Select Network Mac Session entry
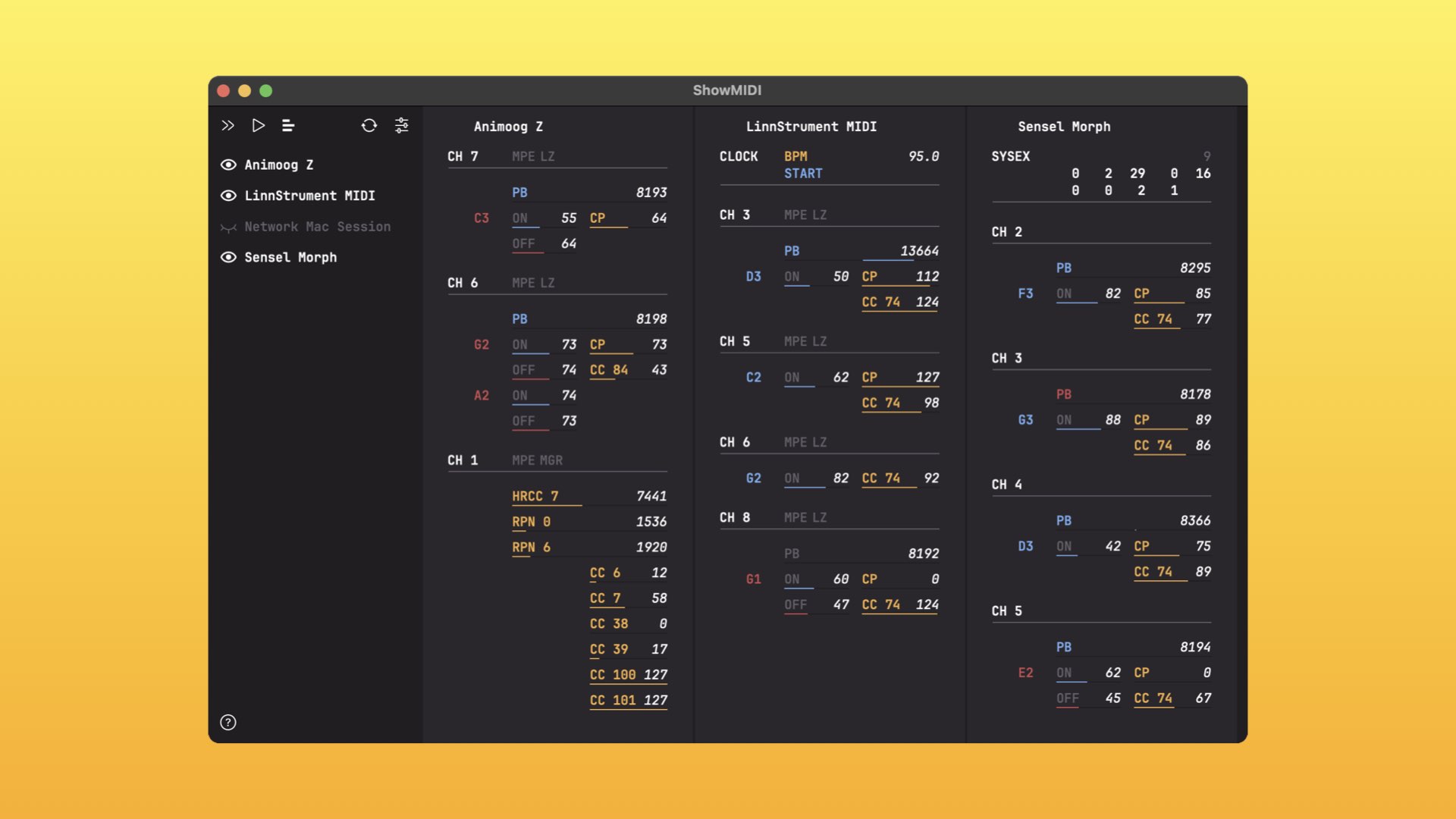Image resolution: width=1456 pixels, height=819 pixels. [x=317, y=227]
